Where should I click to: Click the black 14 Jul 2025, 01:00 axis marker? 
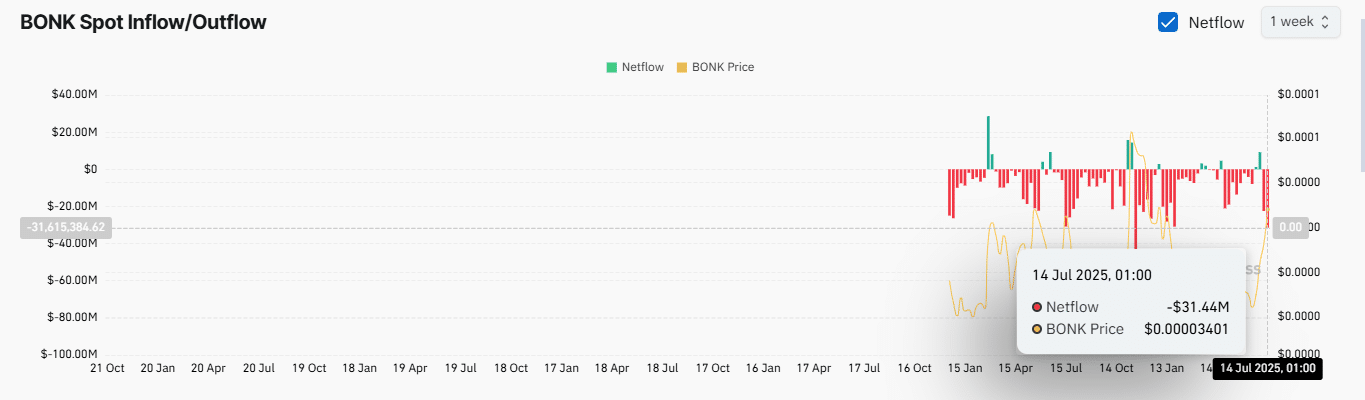1266,369
